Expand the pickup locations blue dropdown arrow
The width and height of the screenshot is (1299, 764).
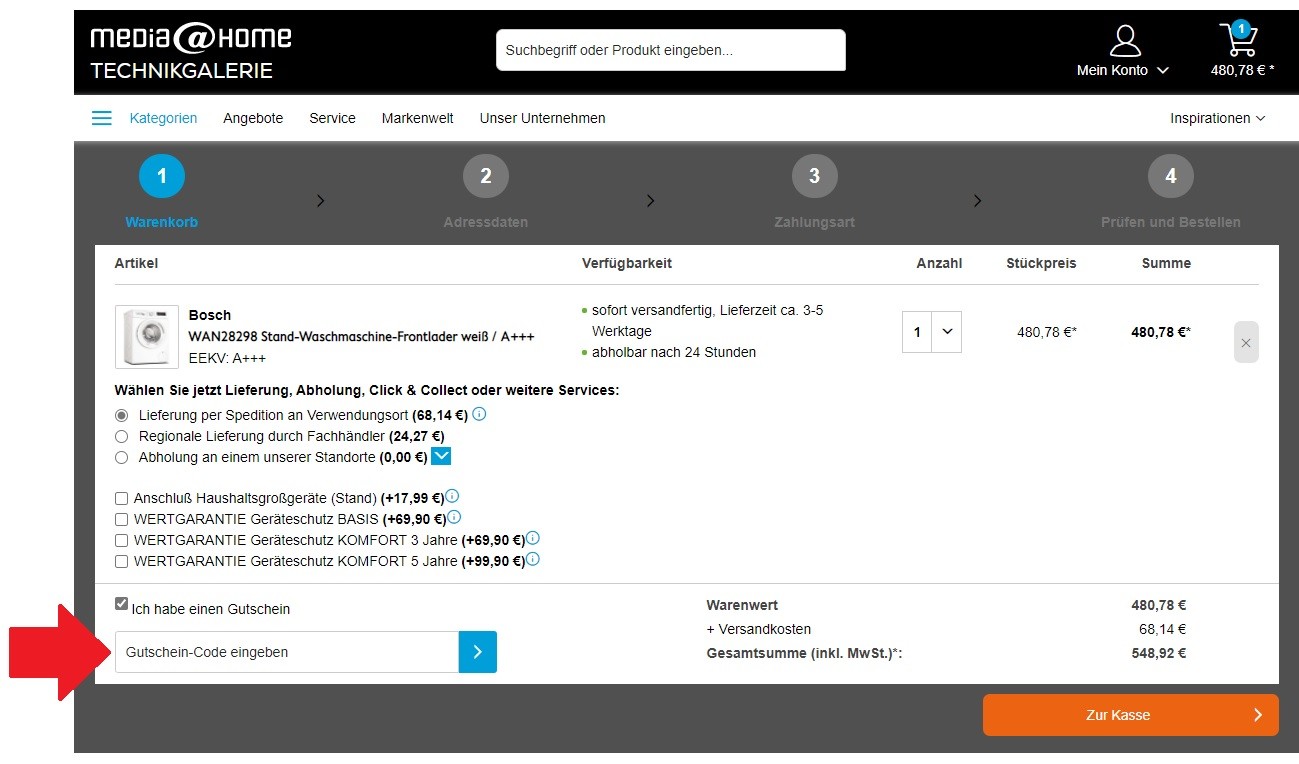[x=441, y=457]
